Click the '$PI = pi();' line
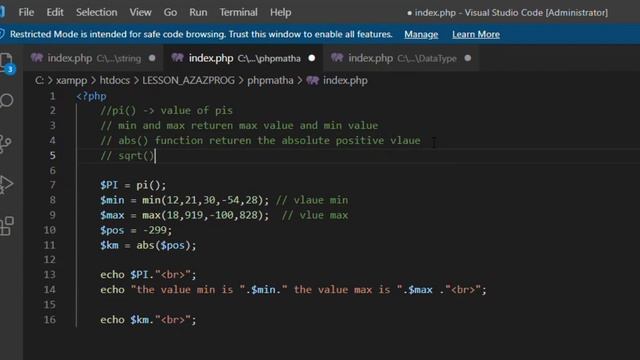640x360 pixels. (x=133, y=185)
